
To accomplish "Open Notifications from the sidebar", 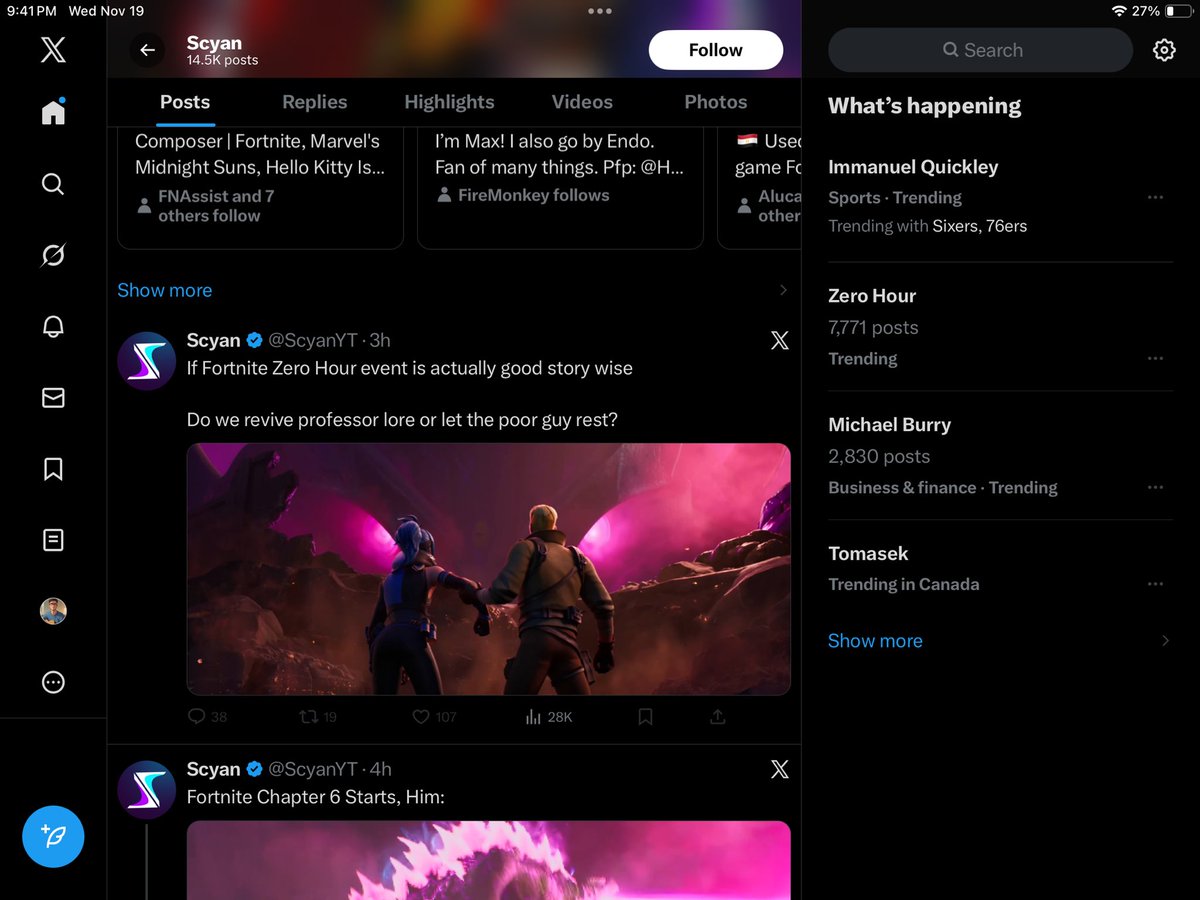I will [x=53, y=326].
